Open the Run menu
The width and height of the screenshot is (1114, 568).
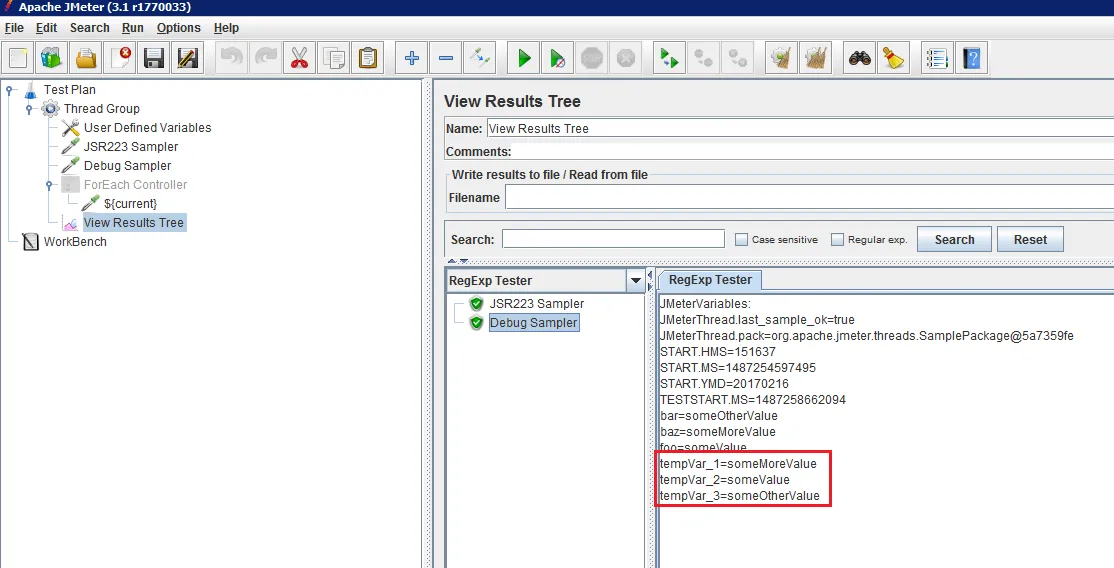coord(133,28)
